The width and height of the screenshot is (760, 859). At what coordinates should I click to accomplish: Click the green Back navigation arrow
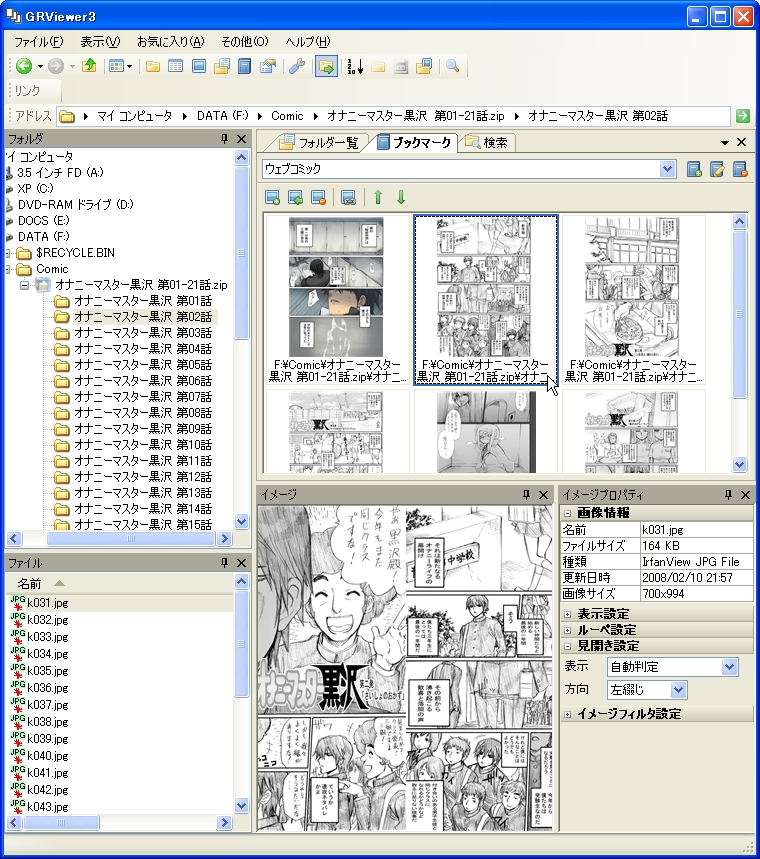(24, 66)
